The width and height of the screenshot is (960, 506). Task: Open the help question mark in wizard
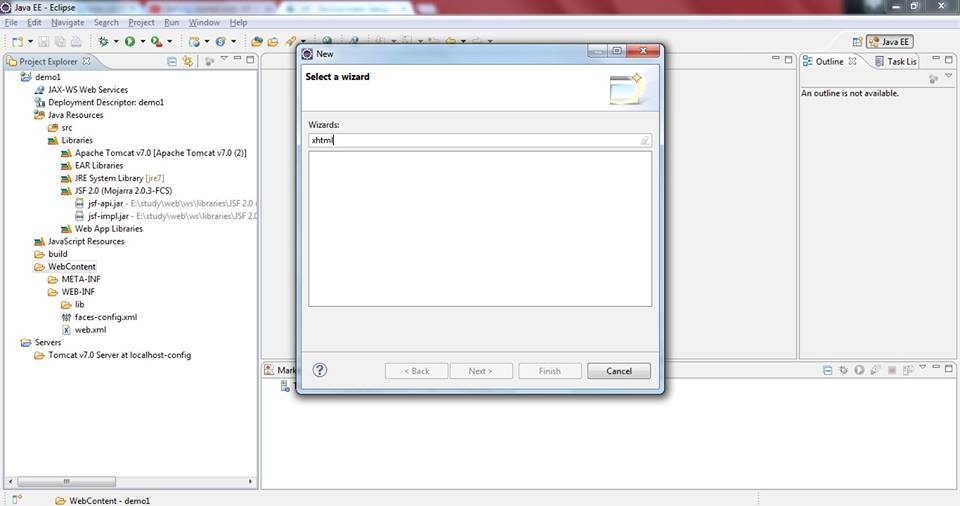[x=320, y=370]
